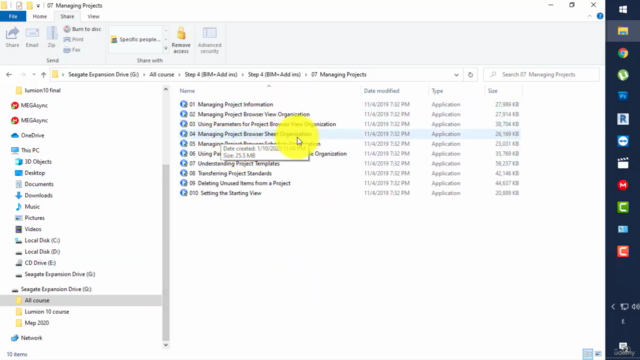
Task: Click Remove access lock icon
Action: tap(181, 40)
